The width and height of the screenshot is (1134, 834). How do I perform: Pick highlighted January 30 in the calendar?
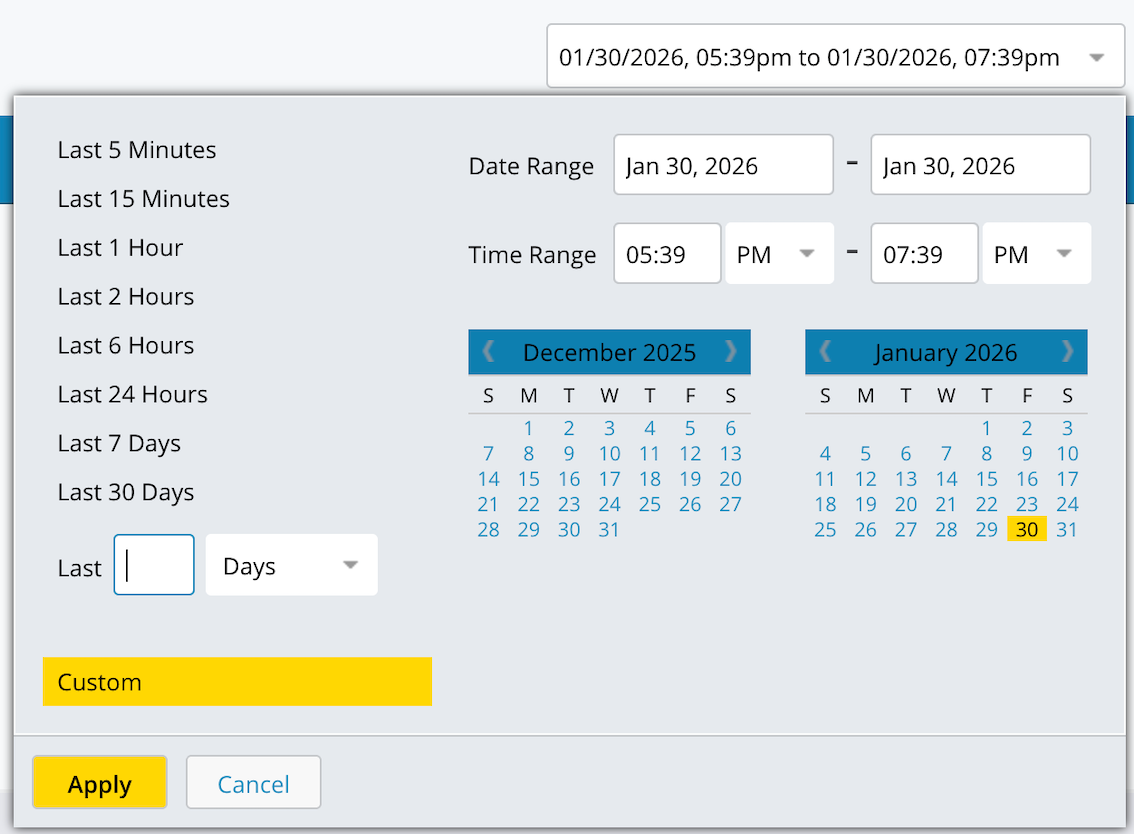(x=1027, y=530)
